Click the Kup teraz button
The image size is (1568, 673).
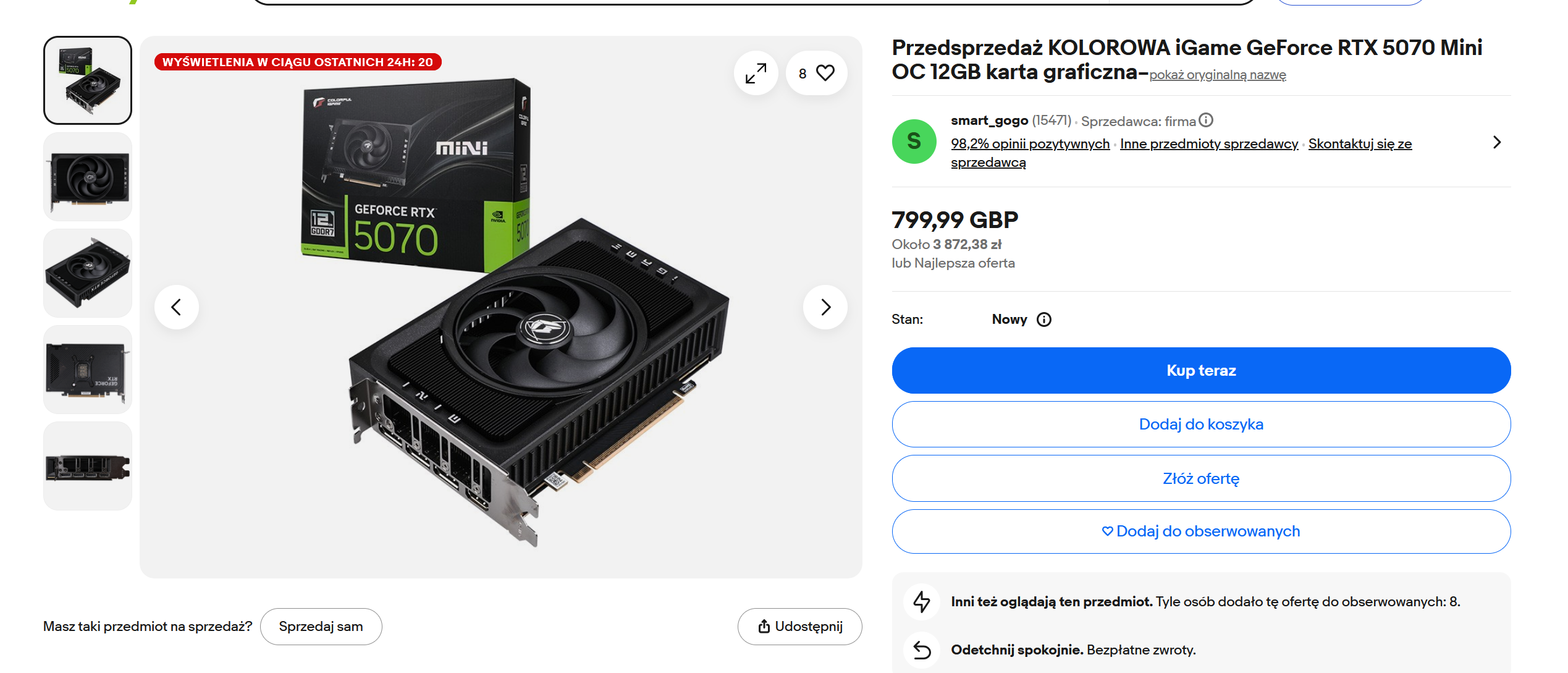click(x=1201, y=371)
